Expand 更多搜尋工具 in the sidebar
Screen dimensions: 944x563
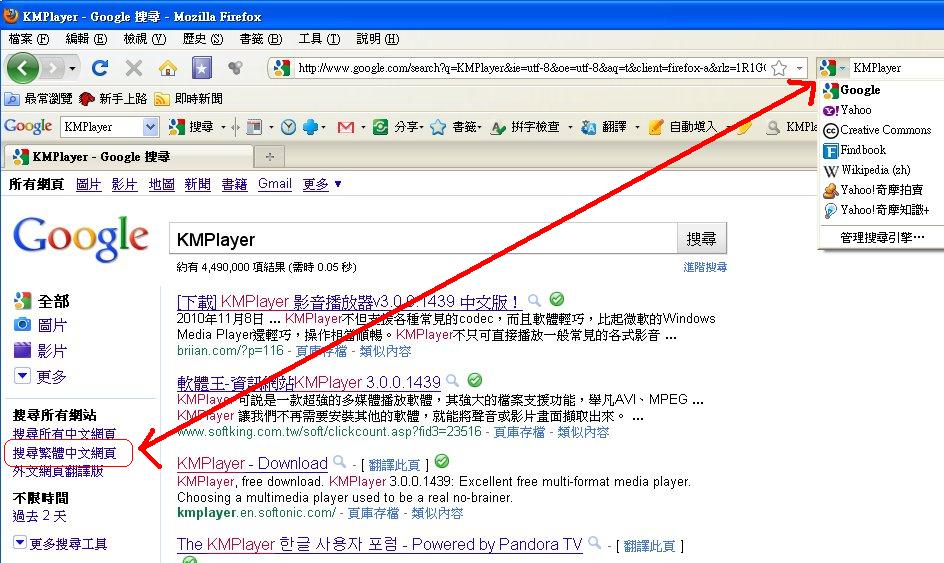pos(60,544)
